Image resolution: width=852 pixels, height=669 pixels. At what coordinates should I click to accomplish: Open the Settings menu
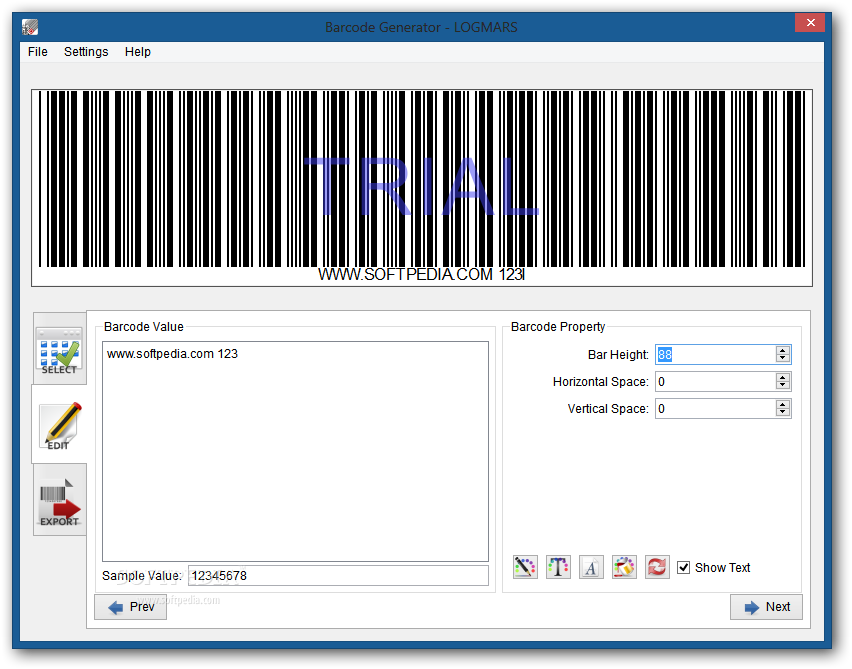pyautogui.click(x=86, y=52)
